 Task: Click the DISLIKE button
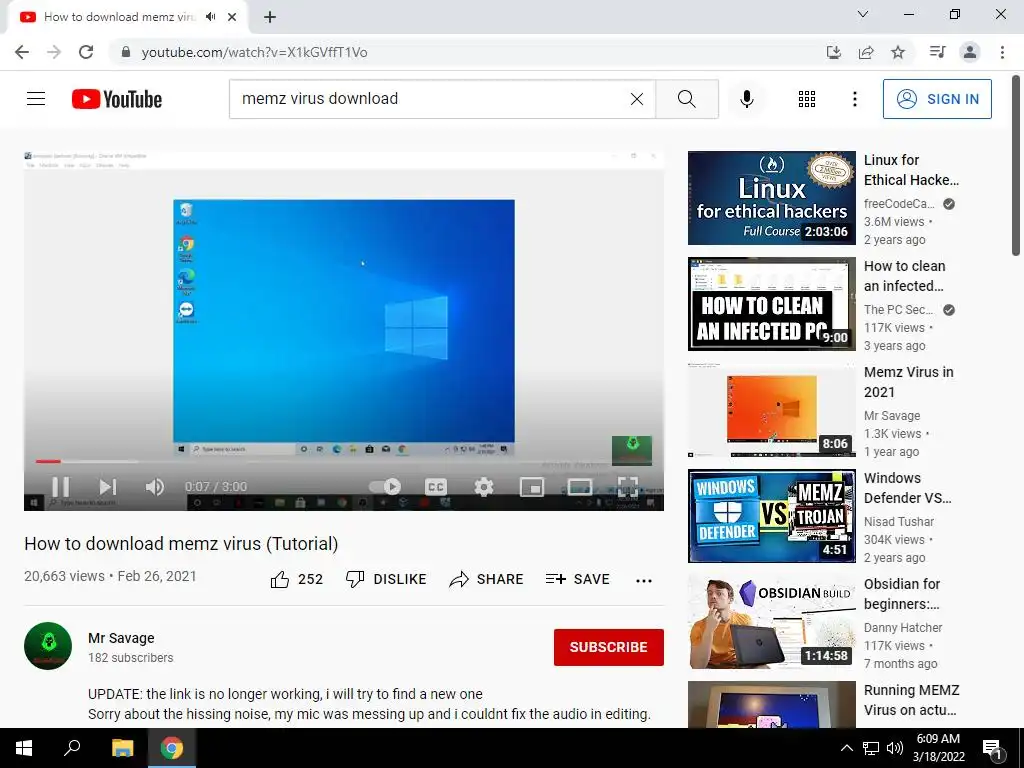coord(386,579)
